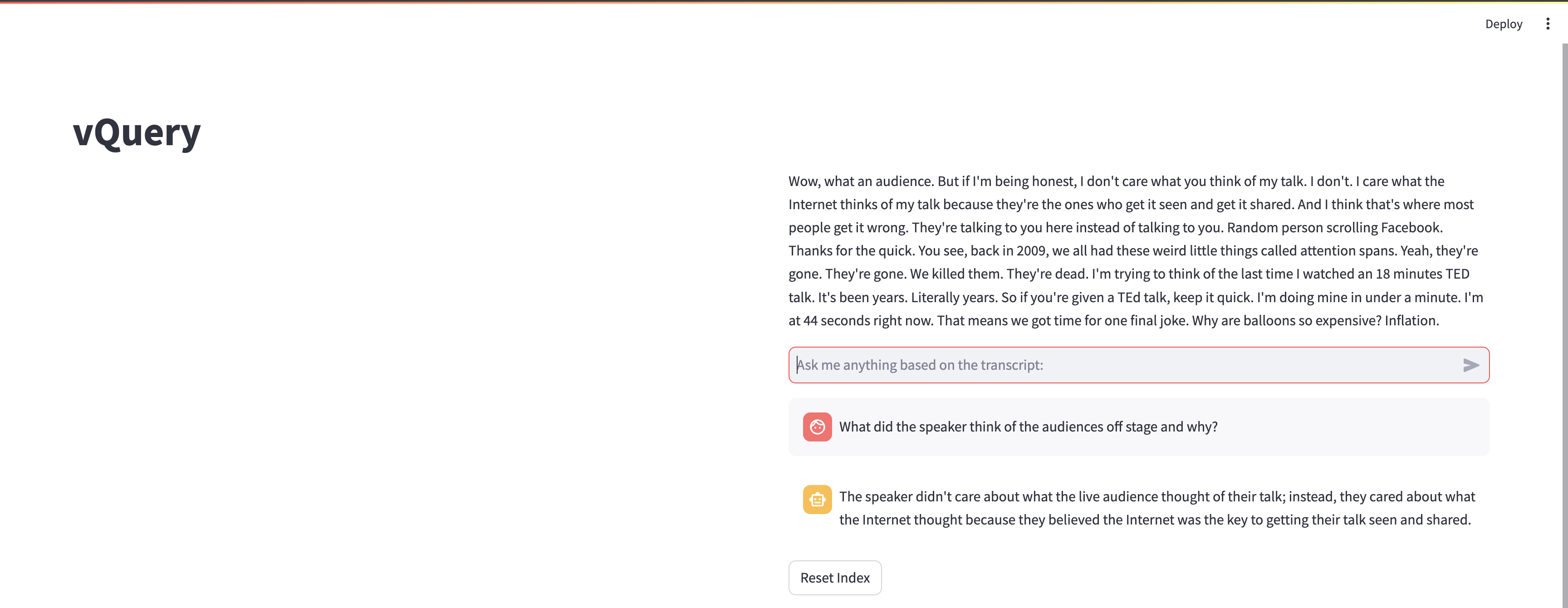The height and width of the screenshot is (608, 1568).
Task: Click the 'attention spans' phrase in transcript
Action: click(1348, 251)
